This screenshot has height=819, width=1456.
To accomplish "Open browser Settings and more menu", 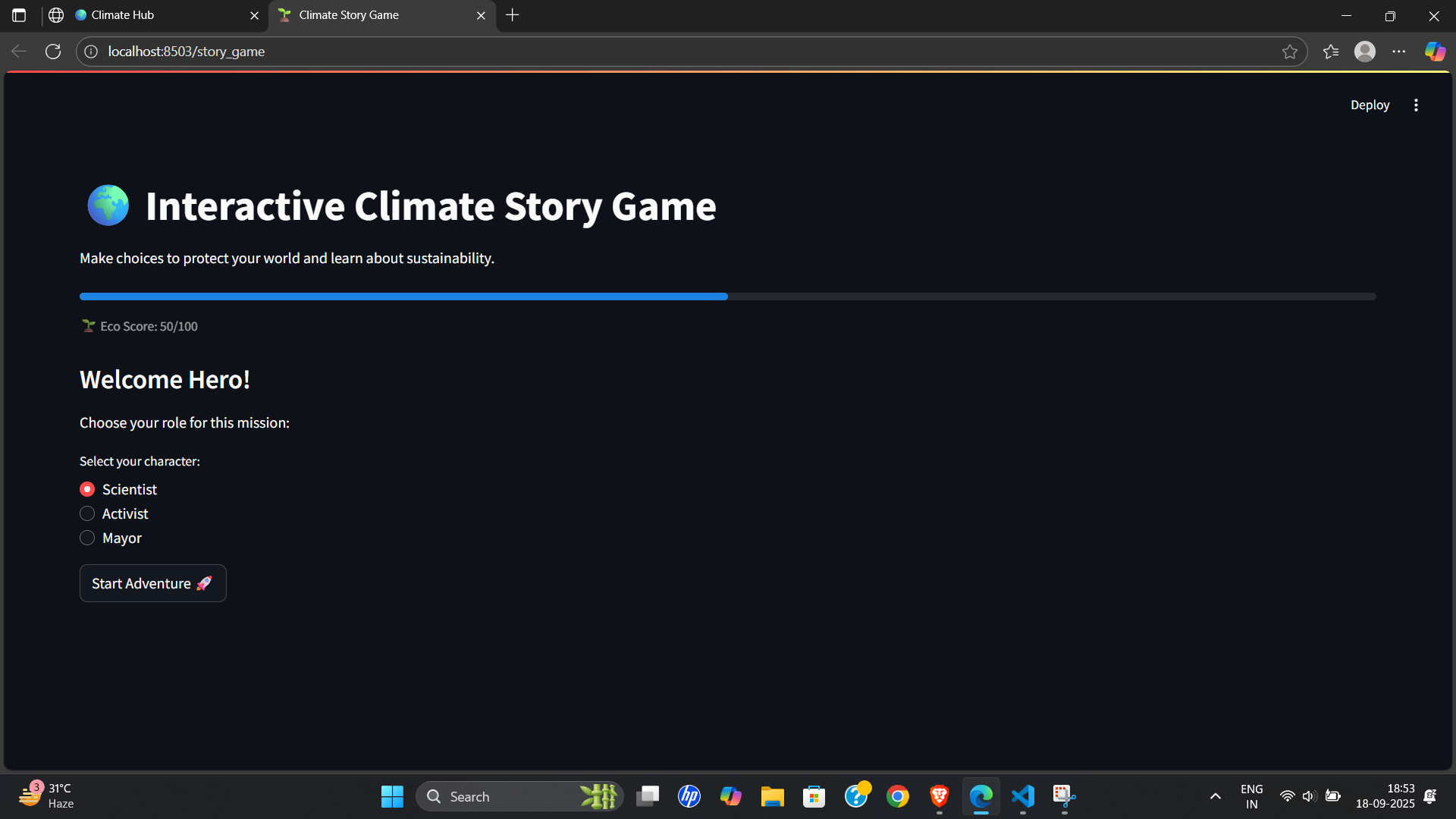I will [x=1399, y=52].
